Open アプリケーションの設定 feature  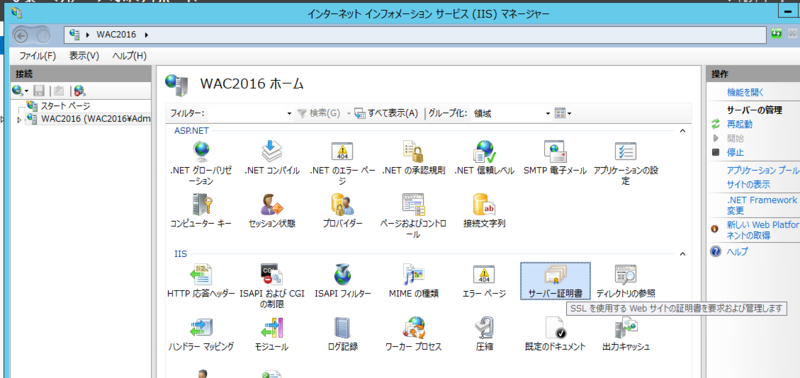[626, 163]
